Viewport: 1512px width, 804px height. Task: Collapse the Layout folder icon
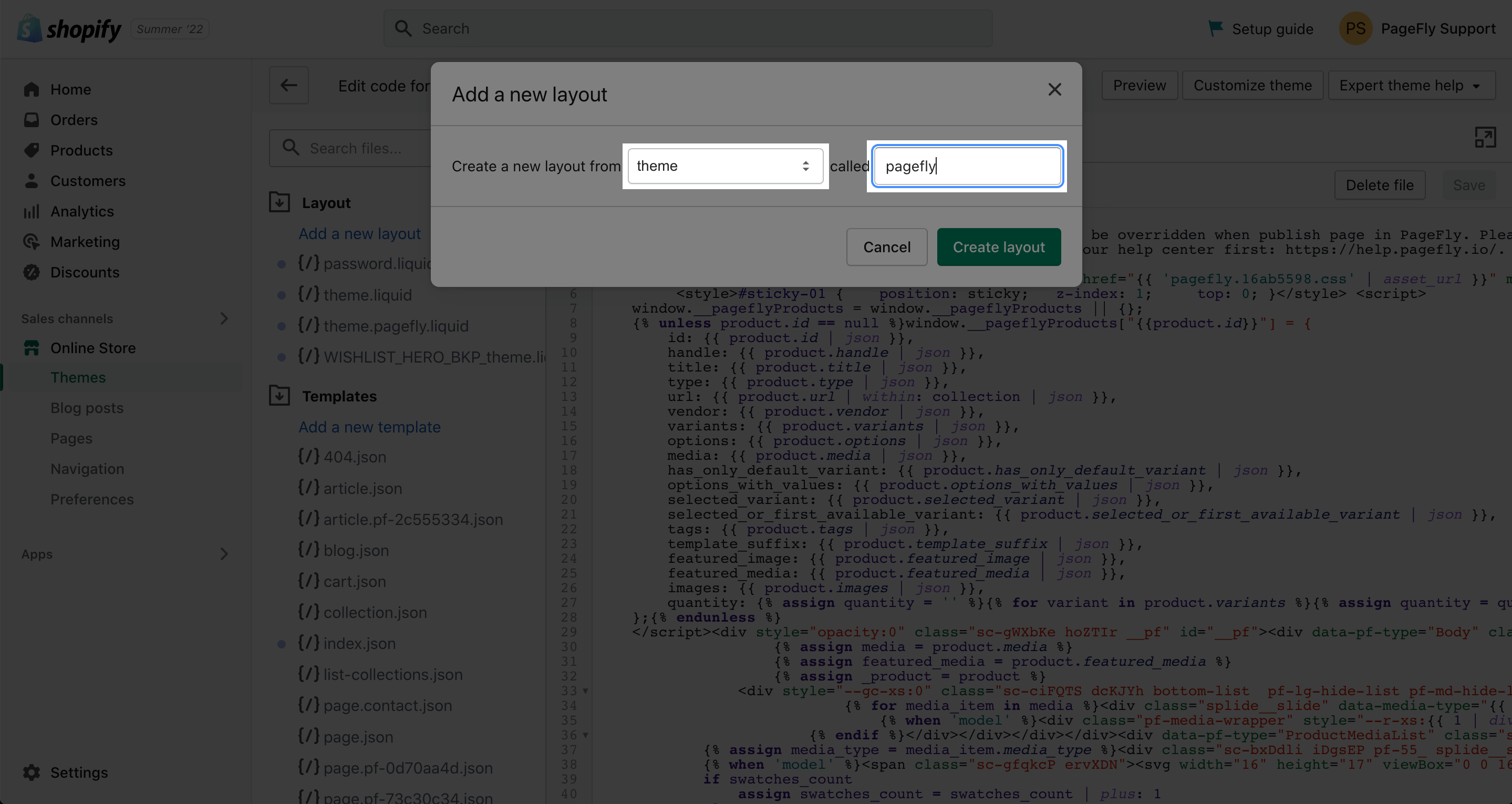click(x=279, y=202)
